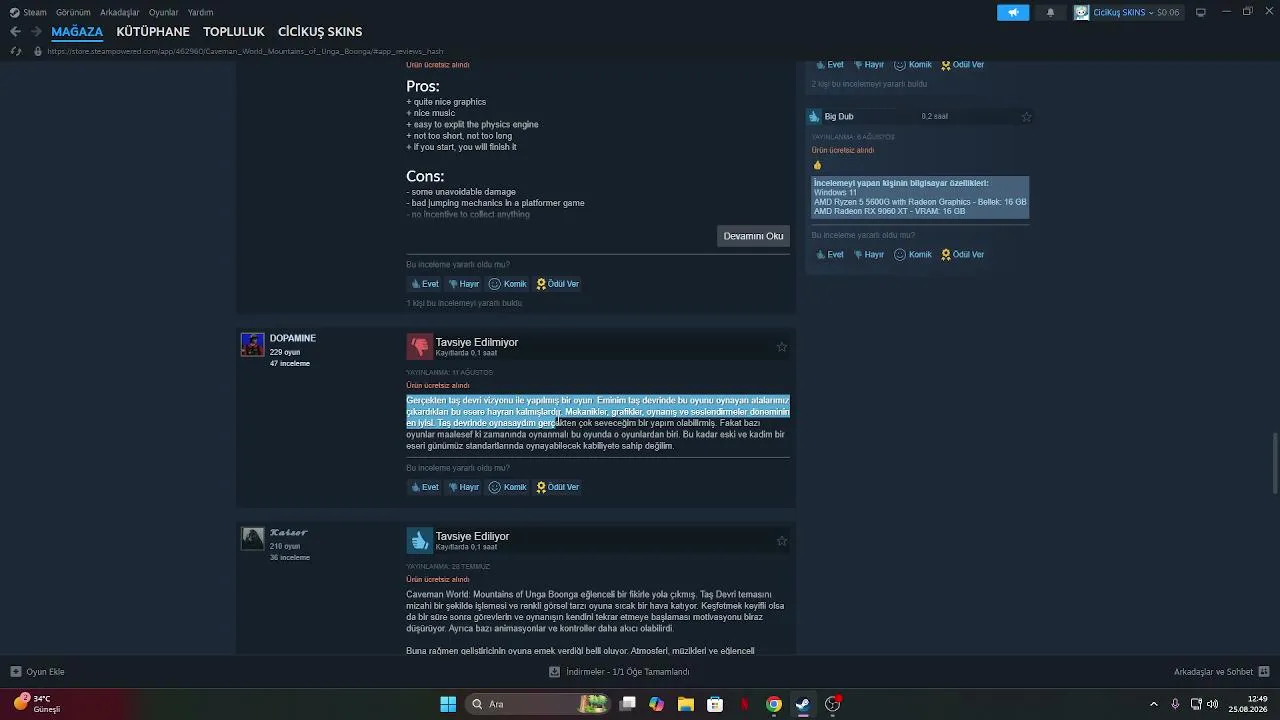Vote Hayır on the Pros/Cons review
Screen dimensions: 1280x720
point(464,284)
